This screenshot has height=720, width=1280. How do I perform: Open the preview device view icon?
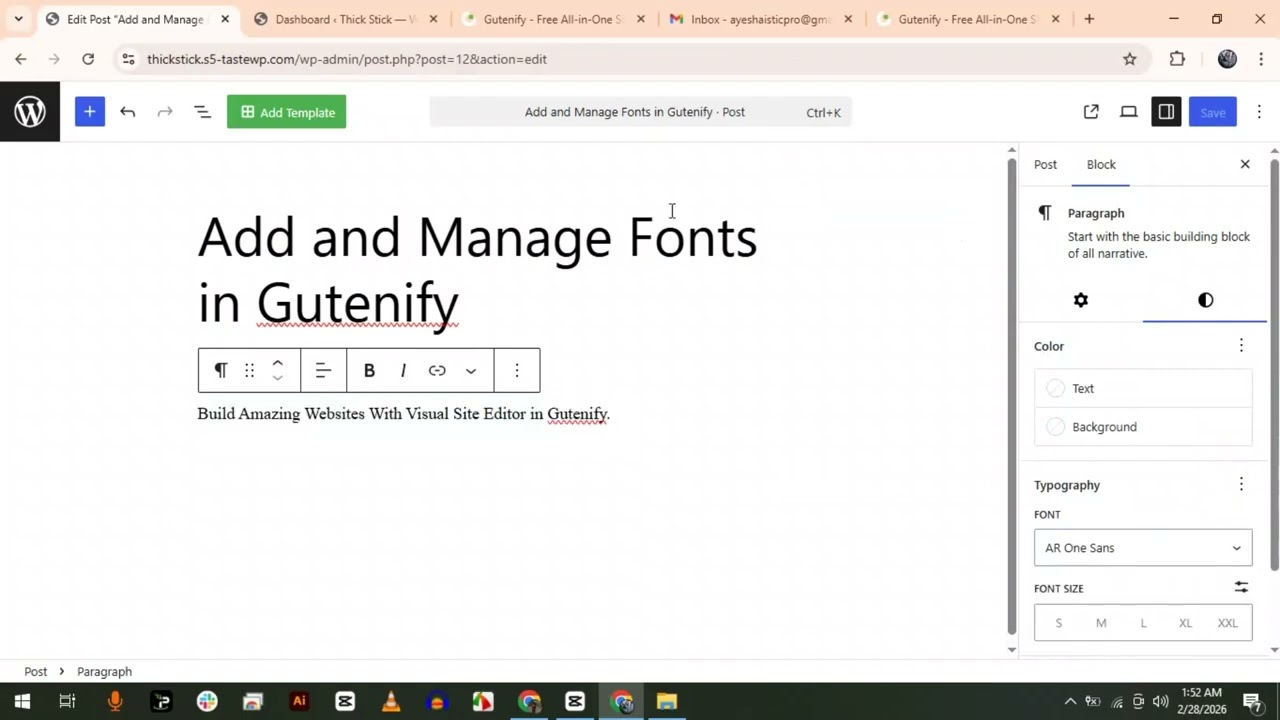[1128, 112]
